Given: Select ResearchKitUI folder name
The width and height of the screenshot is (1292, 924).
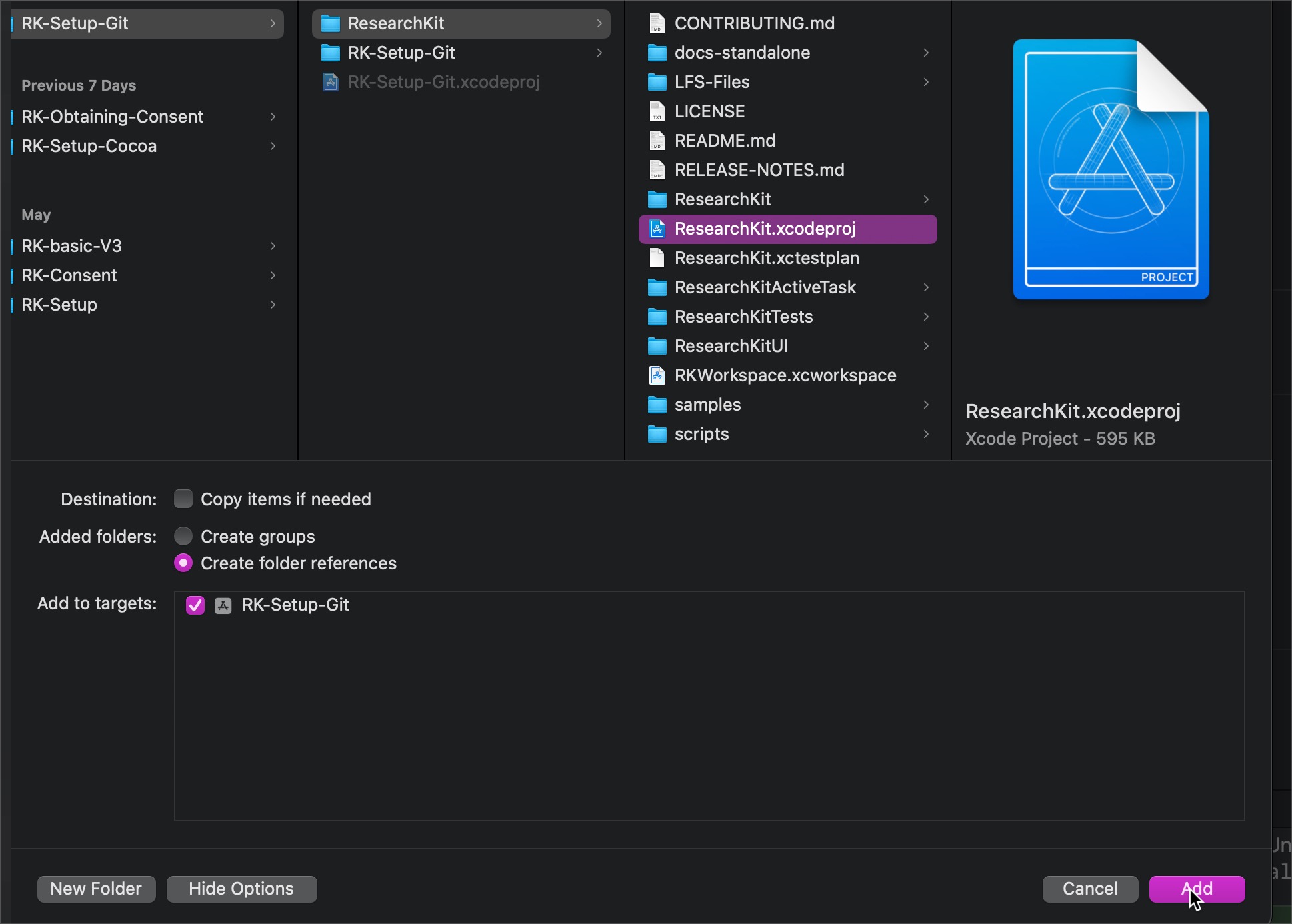Looking at the screenshot, I should 731,346.
